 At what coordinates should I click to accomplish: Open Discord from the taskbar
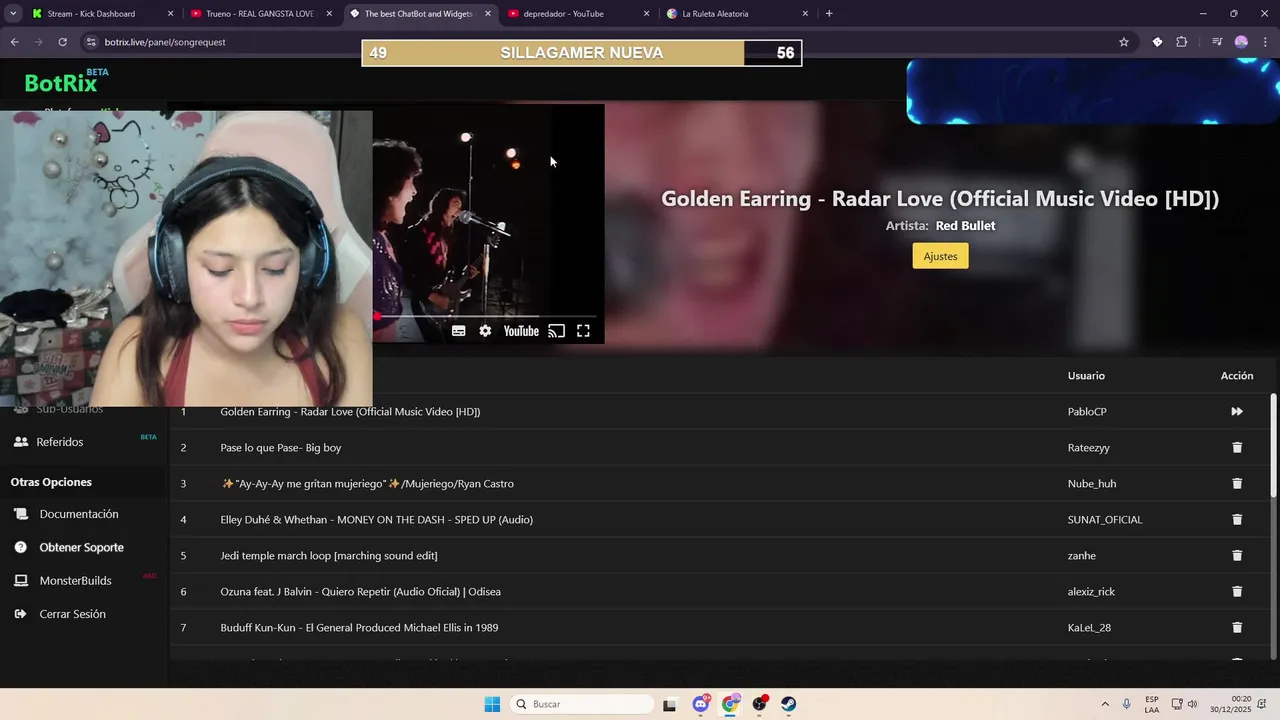[x=701, y=704]
